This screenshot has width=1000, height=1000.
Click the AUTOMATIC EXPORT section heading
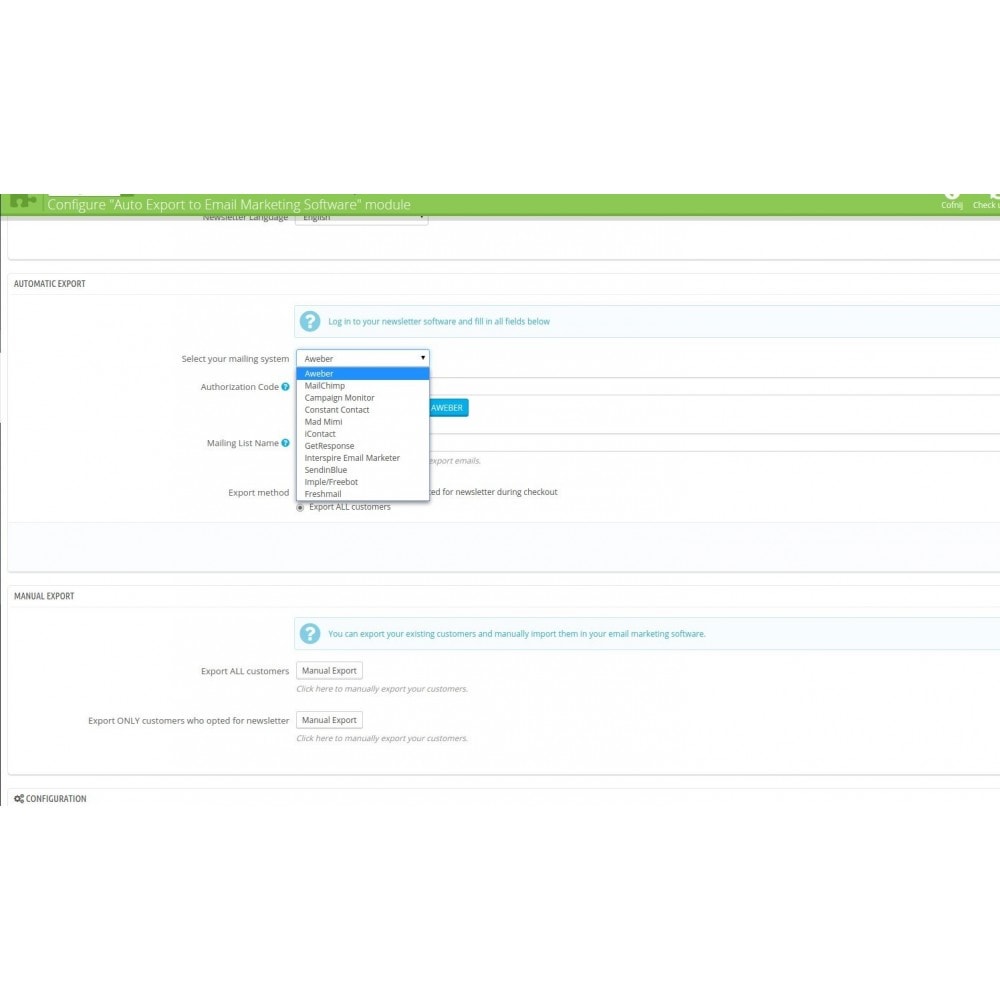(50, 284)
